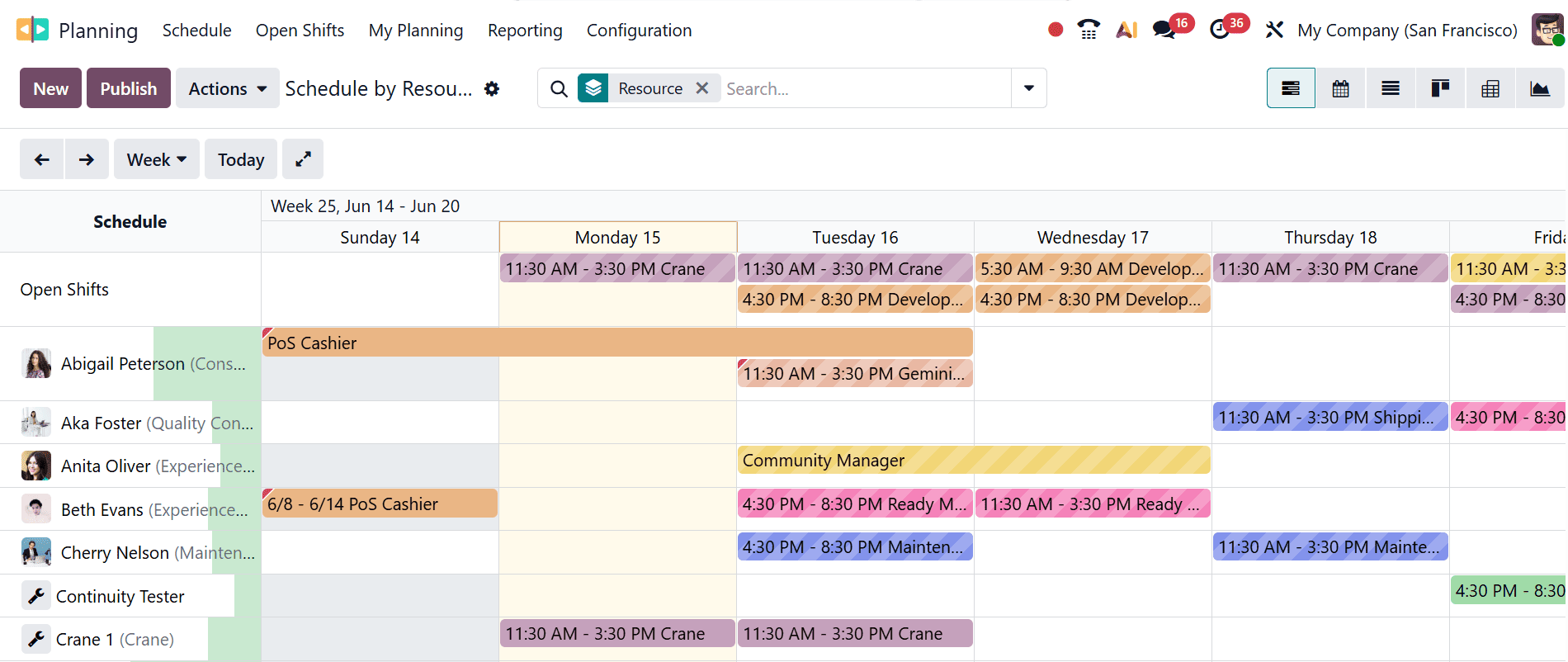Switch to List view
Screen dimensions: 1568x662
pyautogui.click(x=1391, y=88)
